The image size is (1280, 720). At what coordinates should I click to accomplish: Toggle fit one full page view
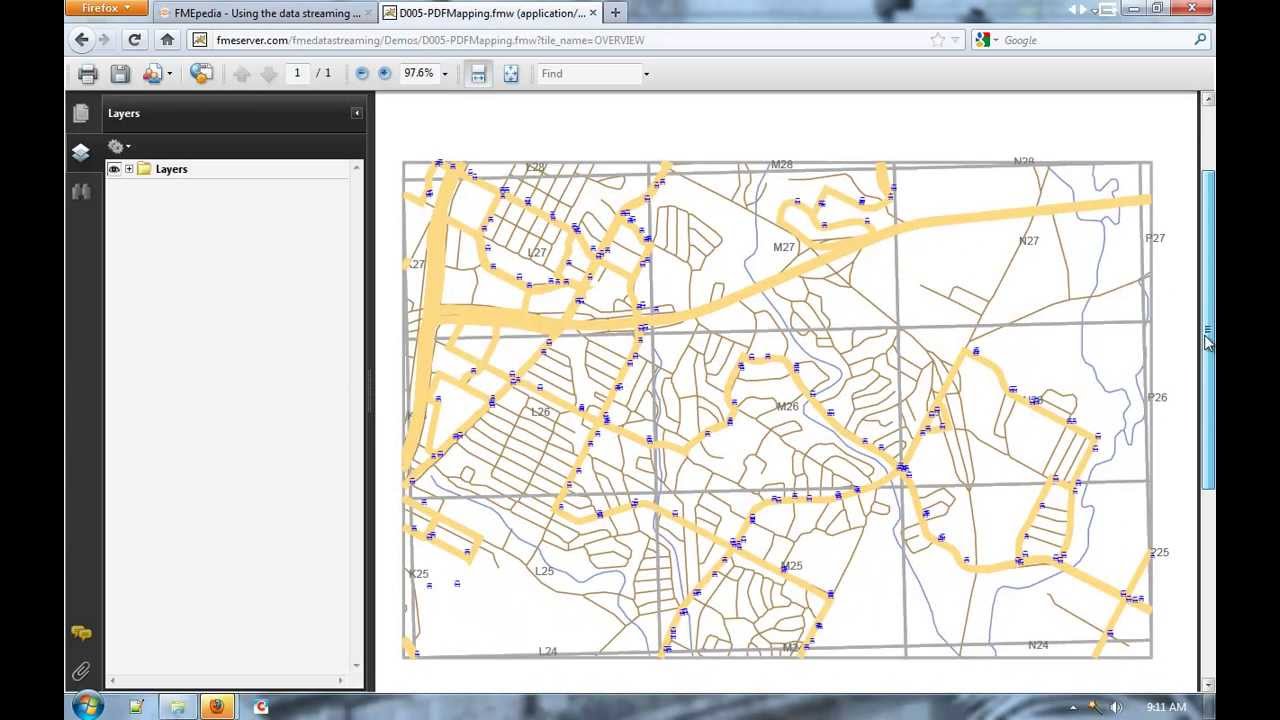(511, 74)
